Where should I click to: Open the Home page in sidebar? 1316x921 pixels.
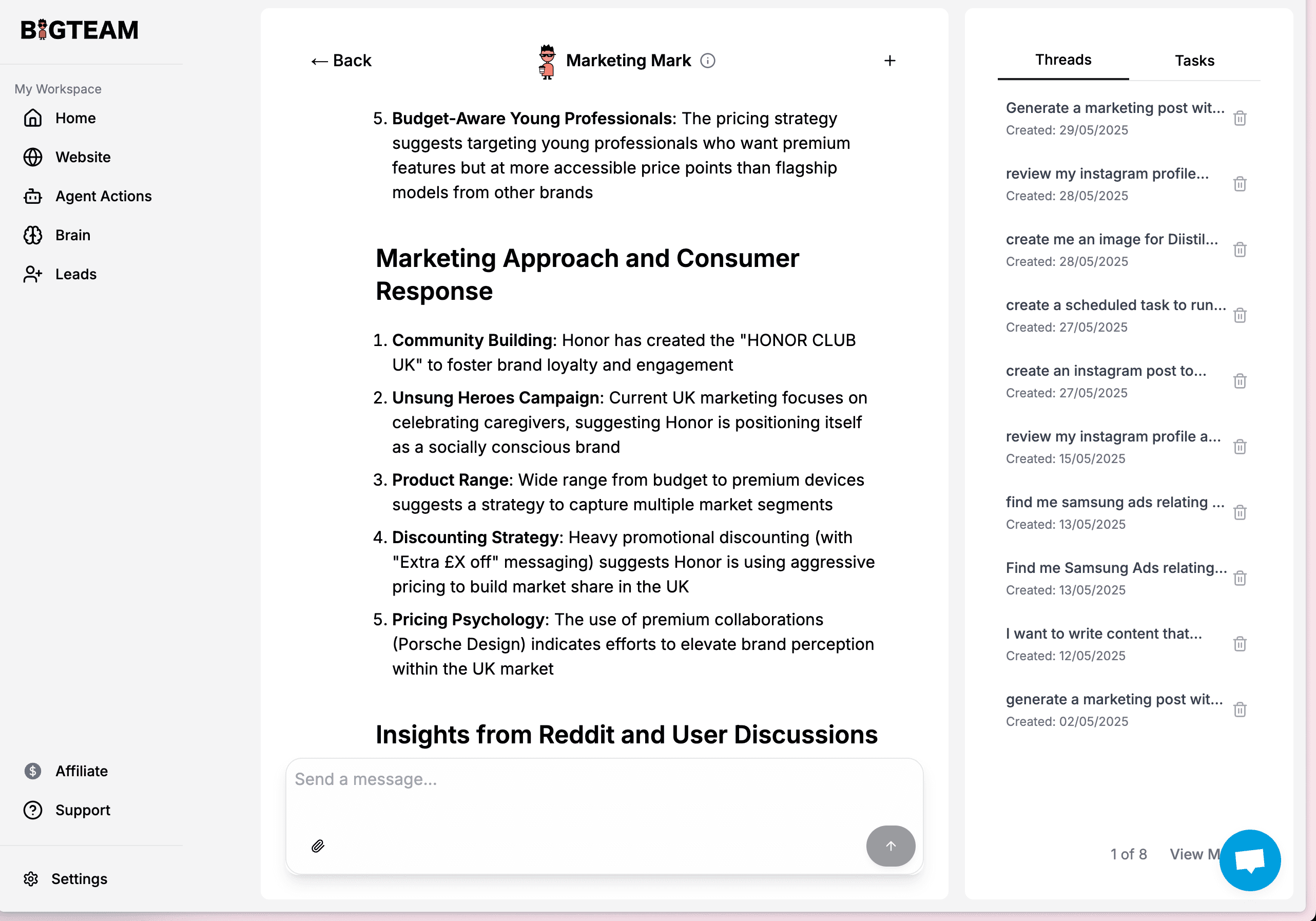[60, 118]
